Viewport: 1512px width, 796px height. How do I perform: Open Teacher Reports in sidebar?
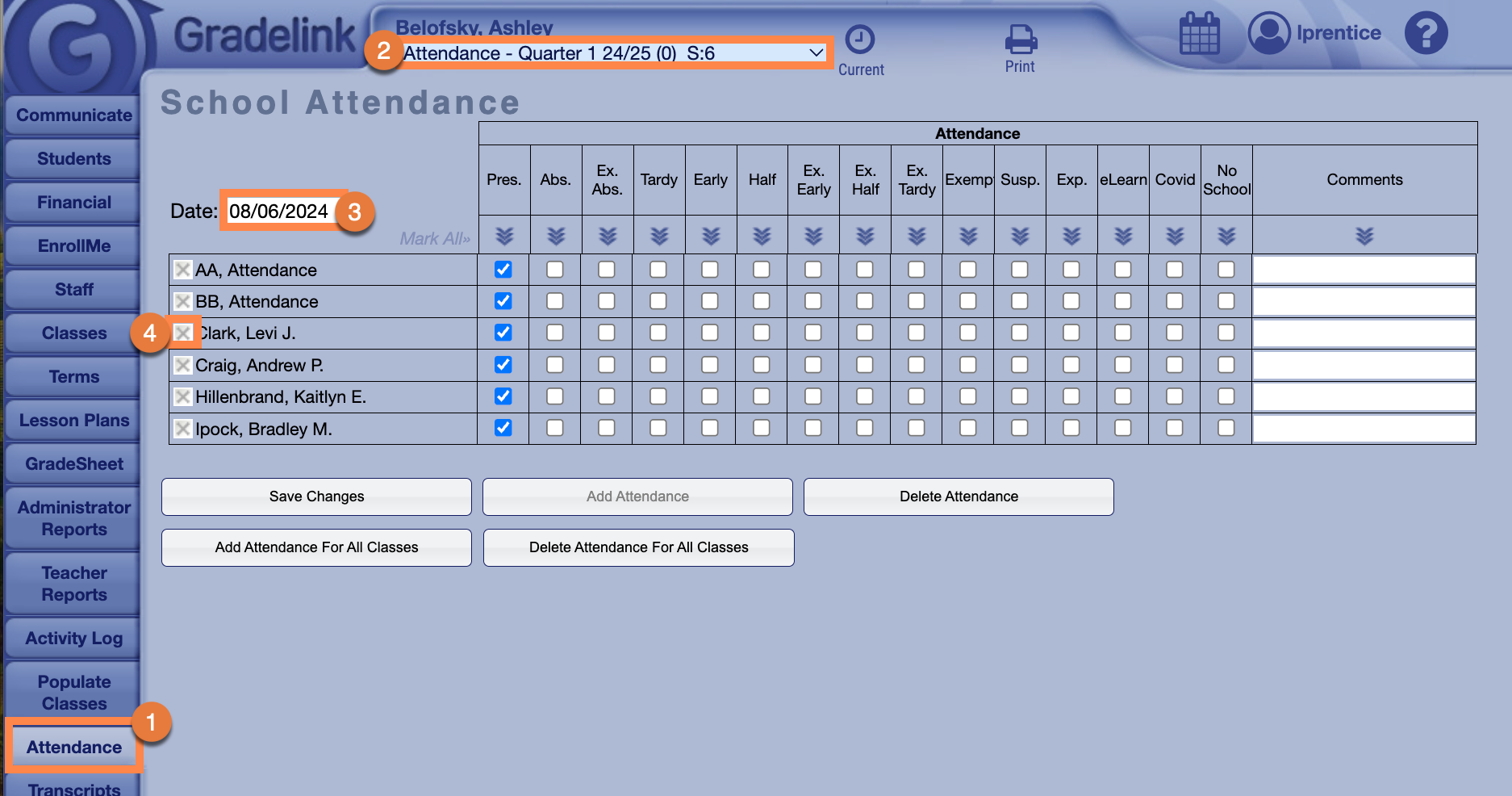pyautogui.click(x=73, y=584)
